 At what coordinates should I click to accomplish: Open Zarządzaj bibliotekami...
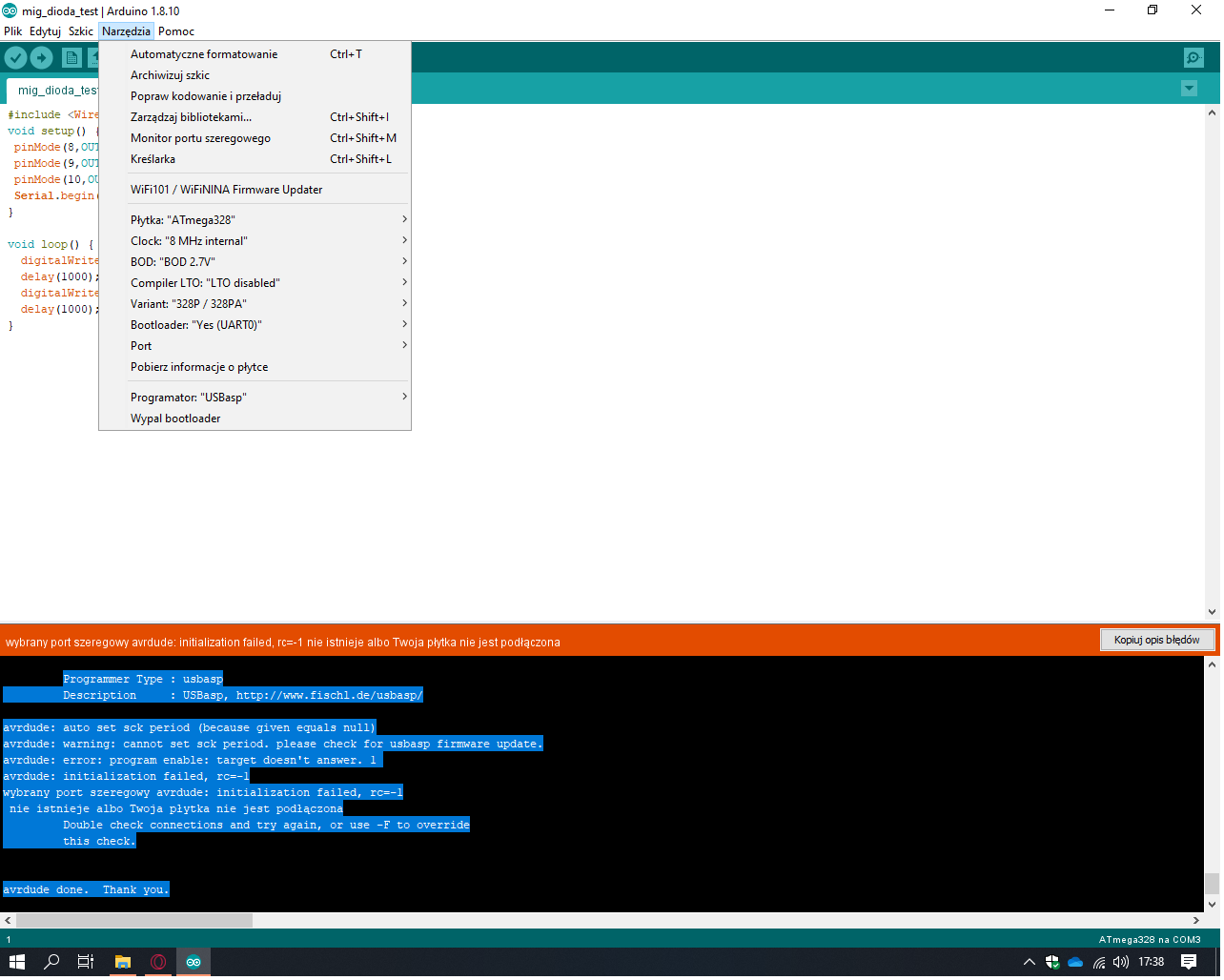255,117
